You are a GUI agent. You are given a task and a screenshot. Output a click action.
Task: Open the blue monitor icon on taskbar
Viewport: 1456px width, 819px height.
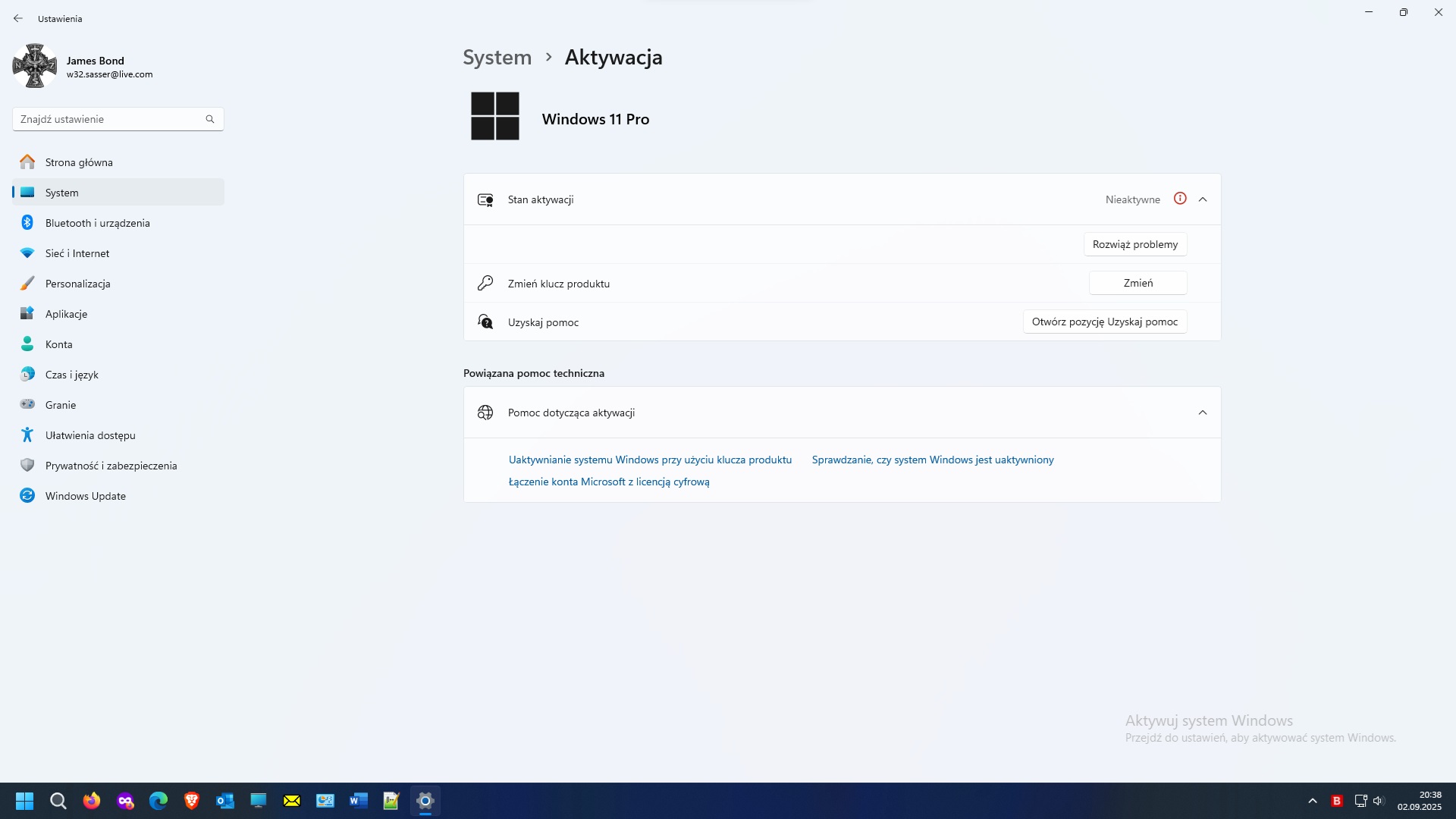pyautogui.click(x=259, y=801)
